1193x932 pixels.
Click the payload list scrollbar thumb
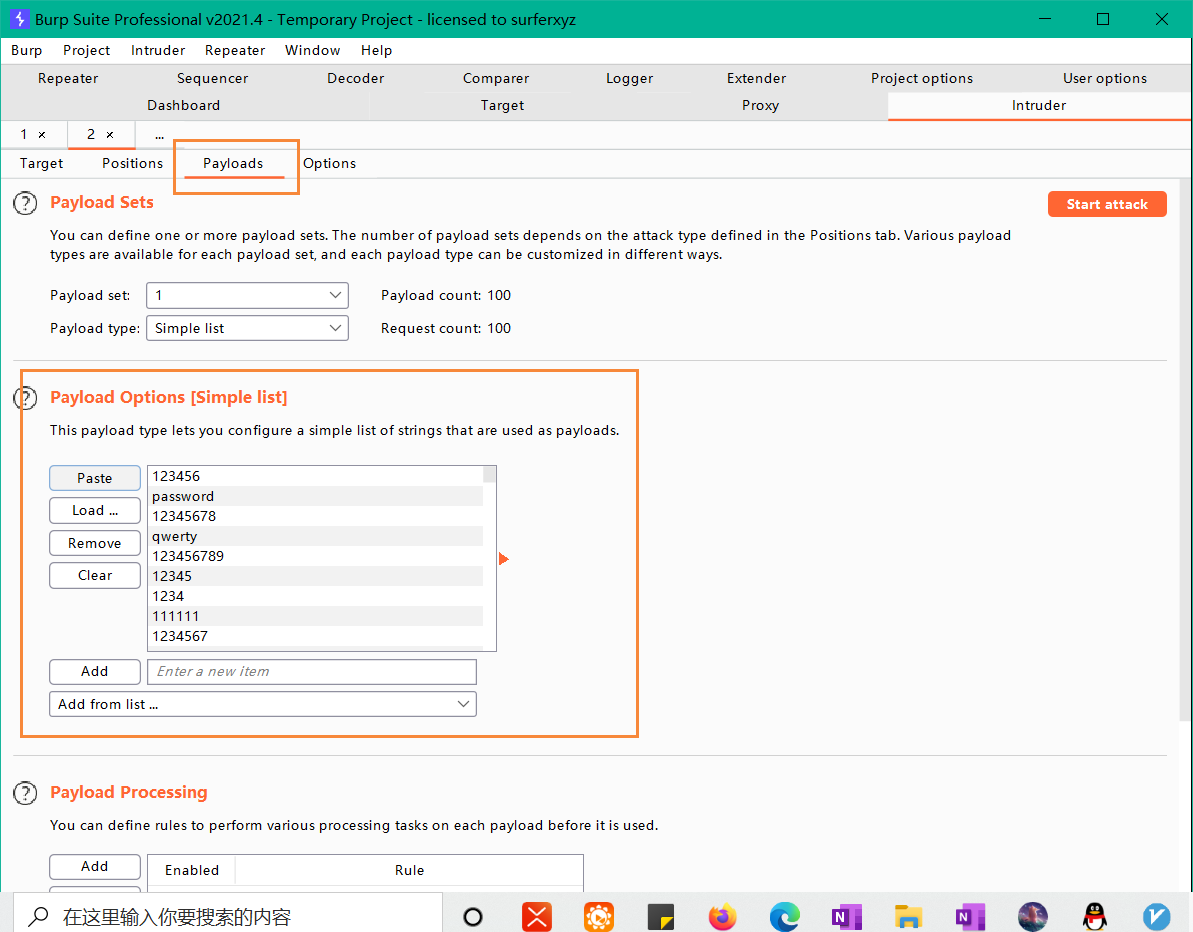(489, 475)
